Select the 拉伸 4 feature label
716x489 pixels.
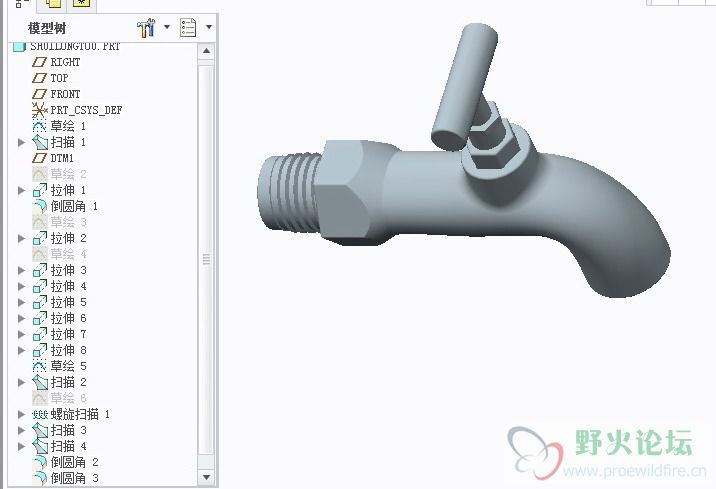(68, 286)
